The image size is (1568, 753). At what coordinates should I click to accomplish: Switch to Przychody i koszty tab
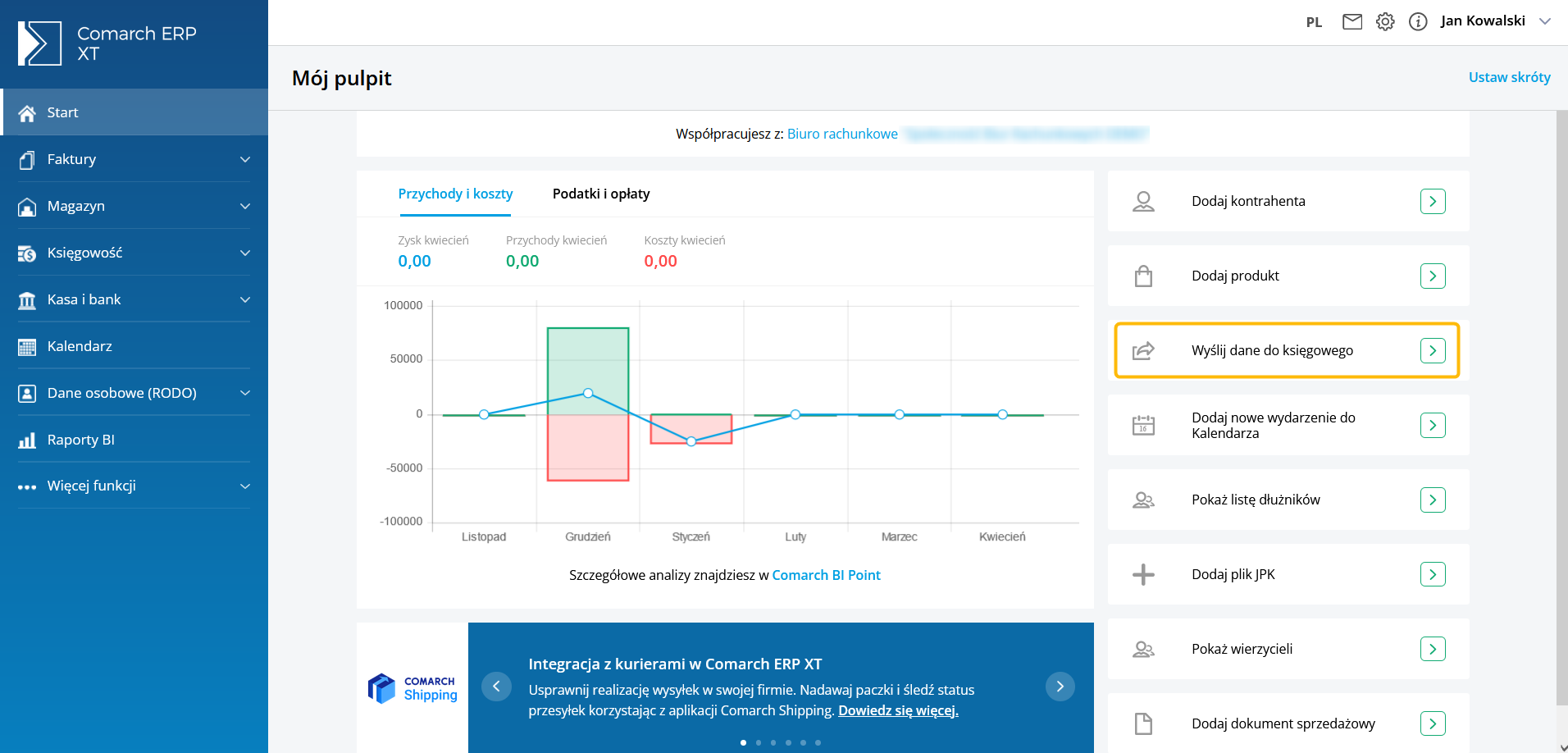click(x=455, y=194)
